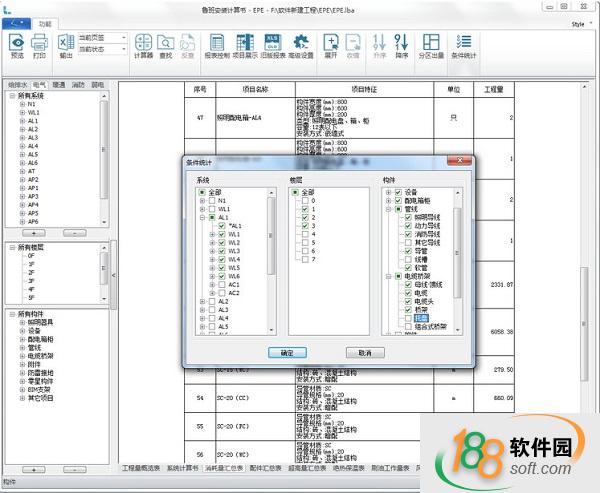Switch to the 暖通 discipline tab

59,85
